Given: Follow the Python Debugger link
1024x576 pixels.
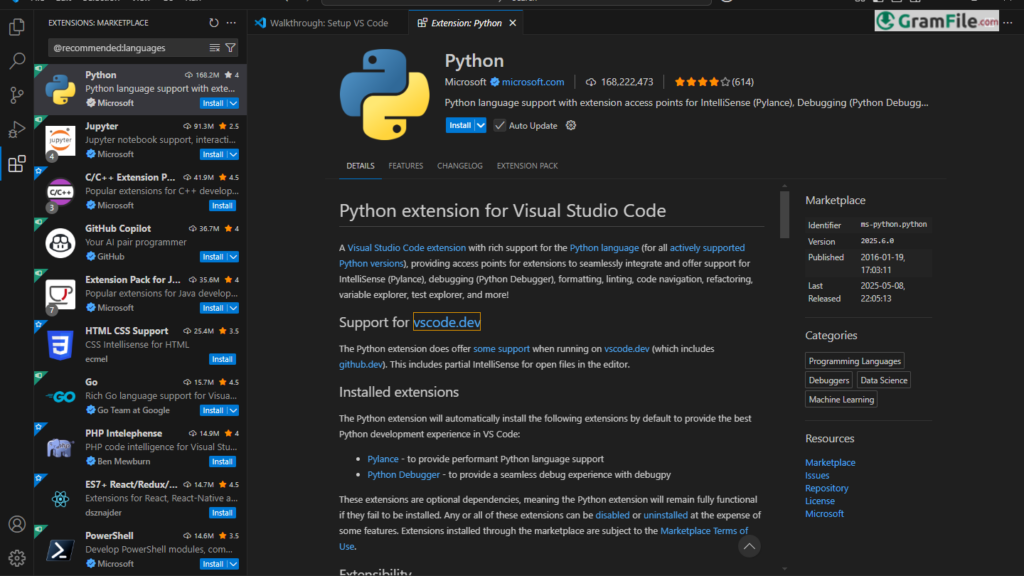Looking at the screenshot, I should 403,475.
